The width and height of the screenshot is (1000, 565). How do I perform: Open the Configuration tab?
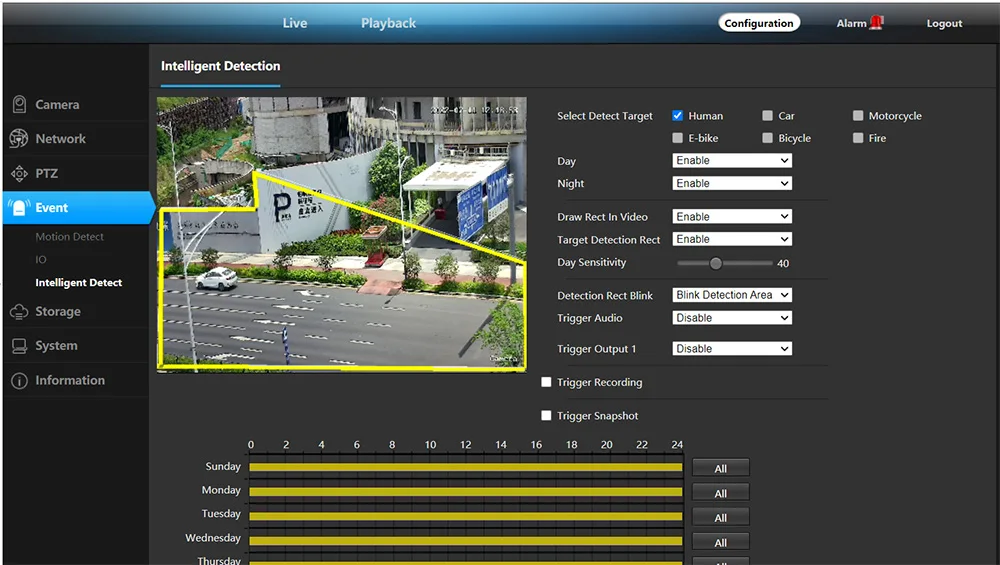pos(759,23)
